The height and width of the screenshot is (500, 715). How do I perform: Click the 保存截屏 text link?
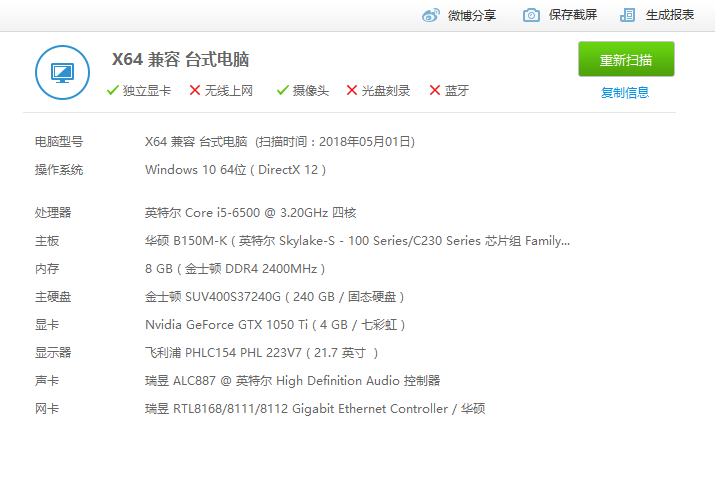(x=573, y=15)
